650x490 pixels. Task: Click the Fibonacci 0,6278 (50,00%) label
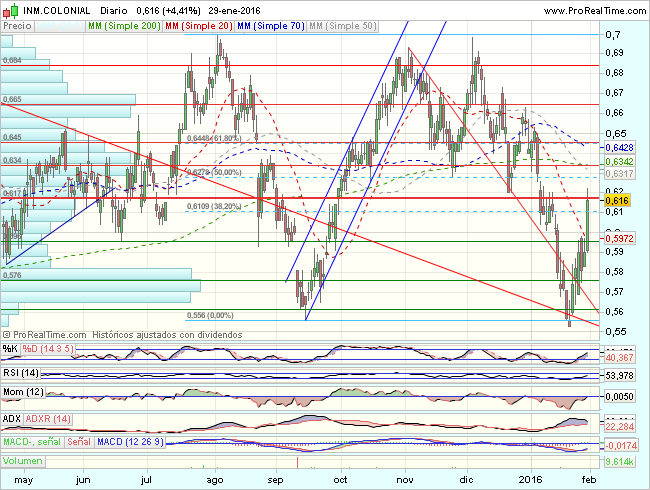click(x=214, y=172)
